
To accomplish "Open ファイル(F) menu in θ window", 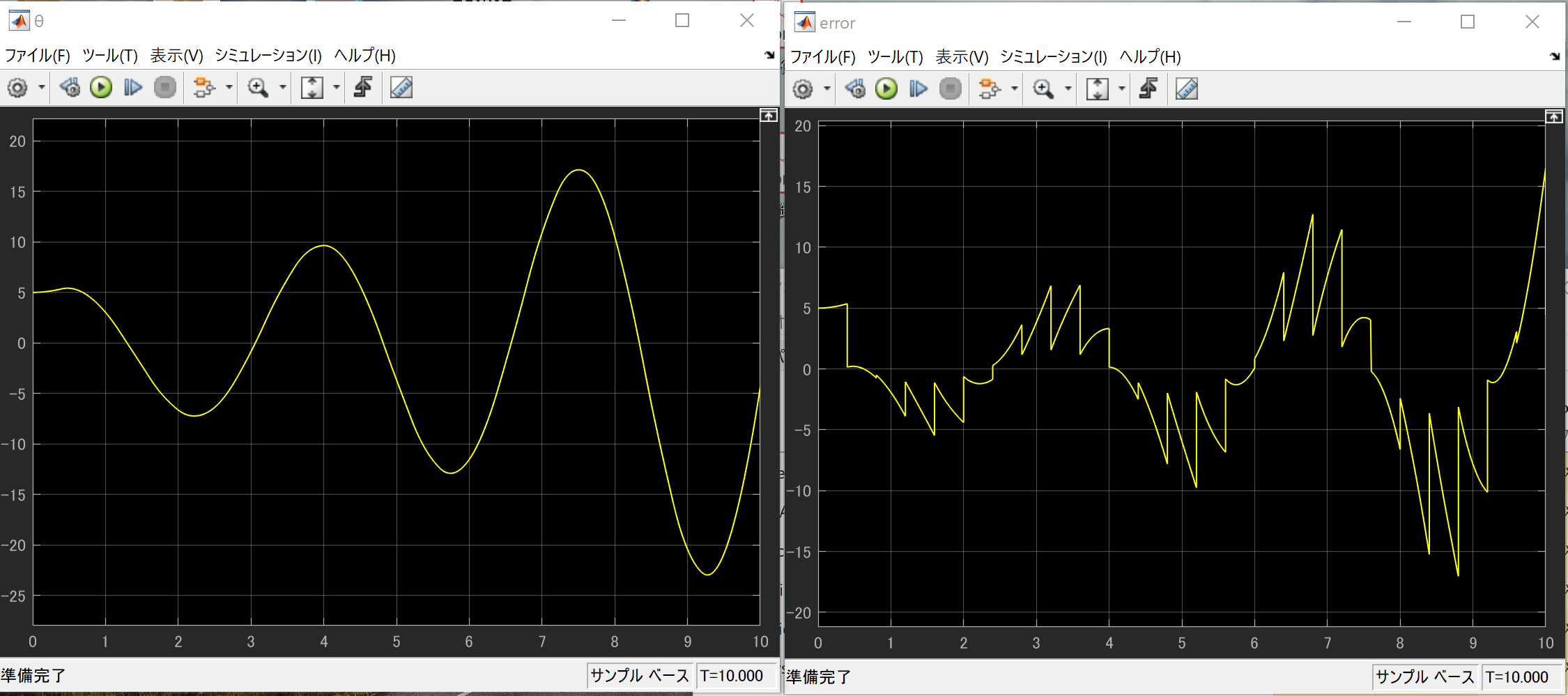I will (38, 56).
